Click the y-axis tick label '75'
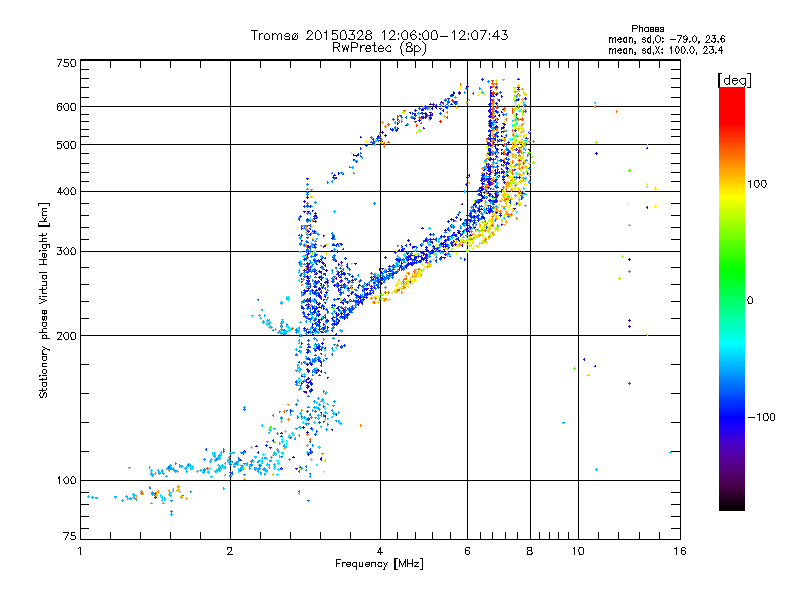 pyautogui.click(x=70, y=536)
